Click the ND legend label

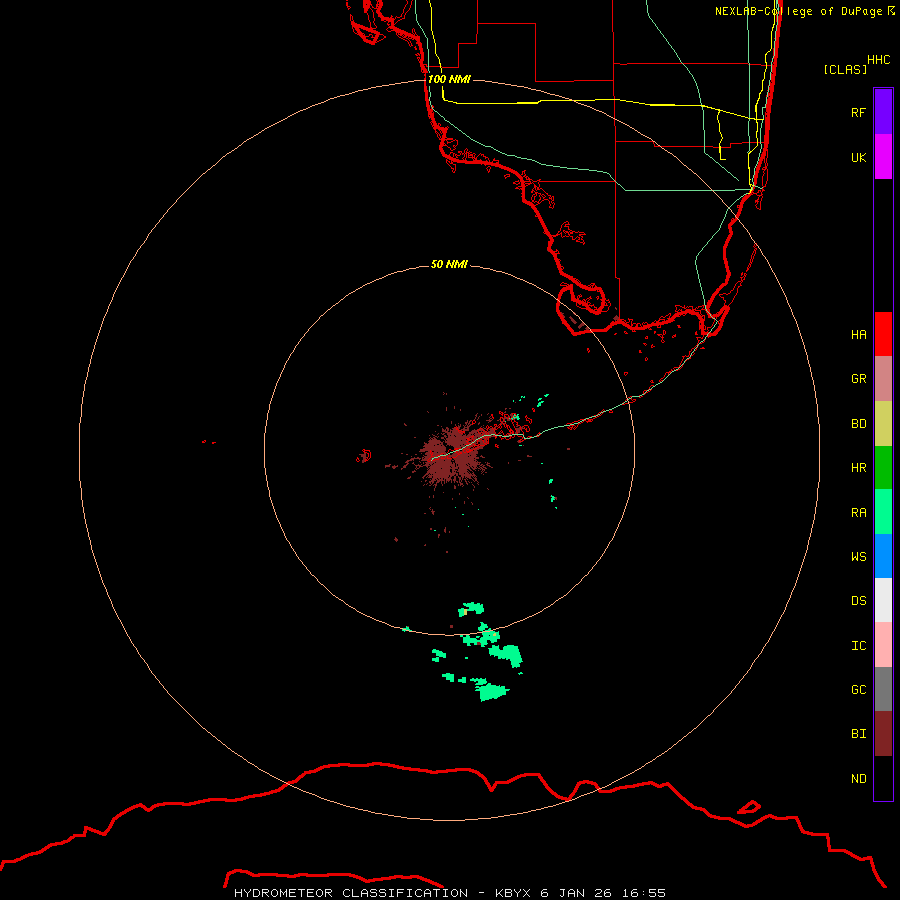pyautogui.click(x=858, y=779)
